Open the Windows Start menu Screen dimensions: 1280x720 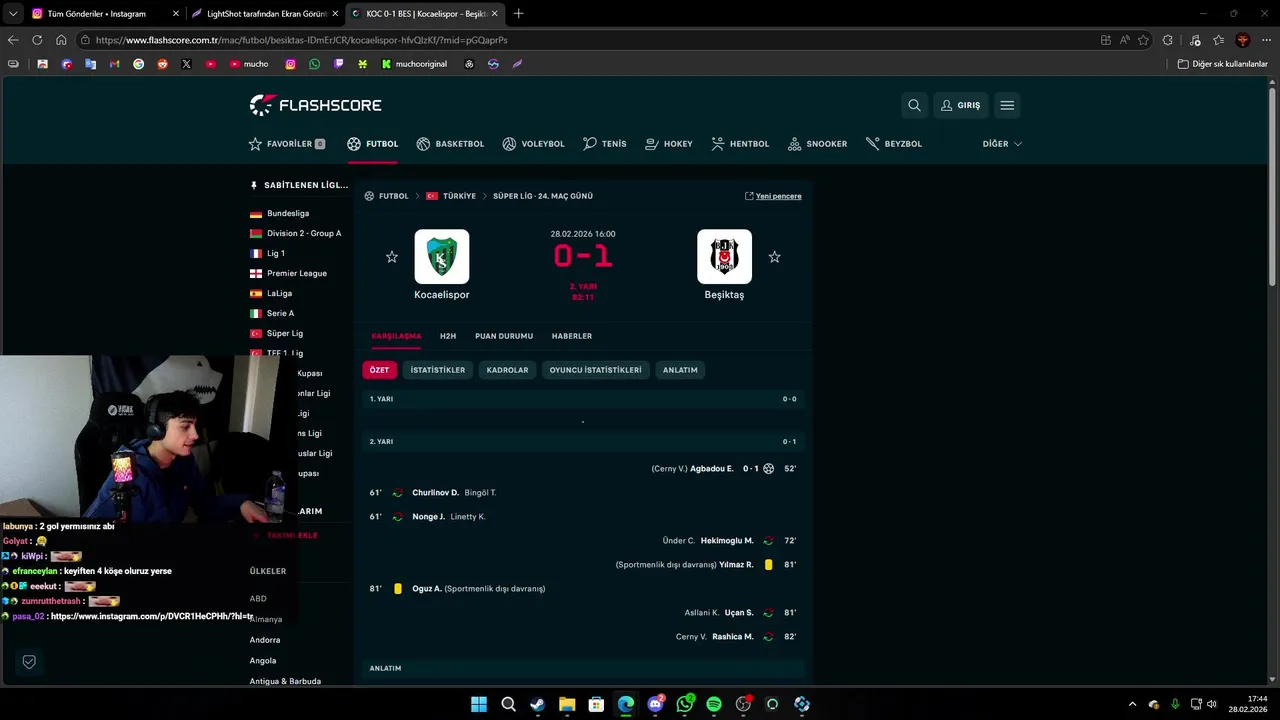pos(479,705)
